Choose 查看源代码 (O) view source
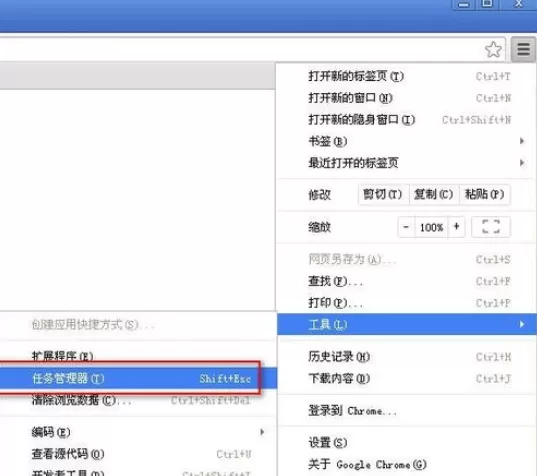This screenshot has height=476, width=537. click(x=138, y=454)
